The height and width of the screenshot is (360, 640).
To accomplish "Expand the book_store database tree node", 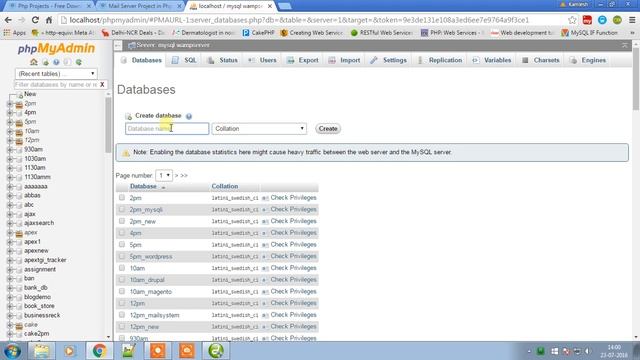I will 10,306.
